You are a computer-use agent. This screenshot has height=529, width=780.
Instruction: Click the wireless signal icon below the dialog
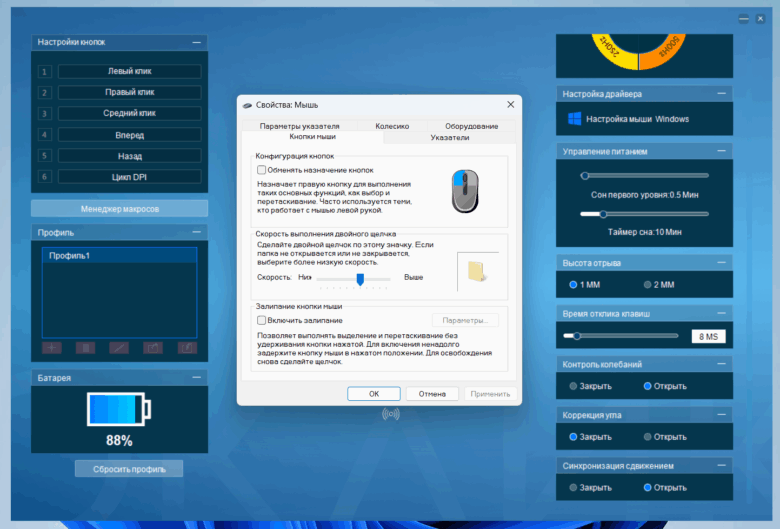click(x=391, y=414)
